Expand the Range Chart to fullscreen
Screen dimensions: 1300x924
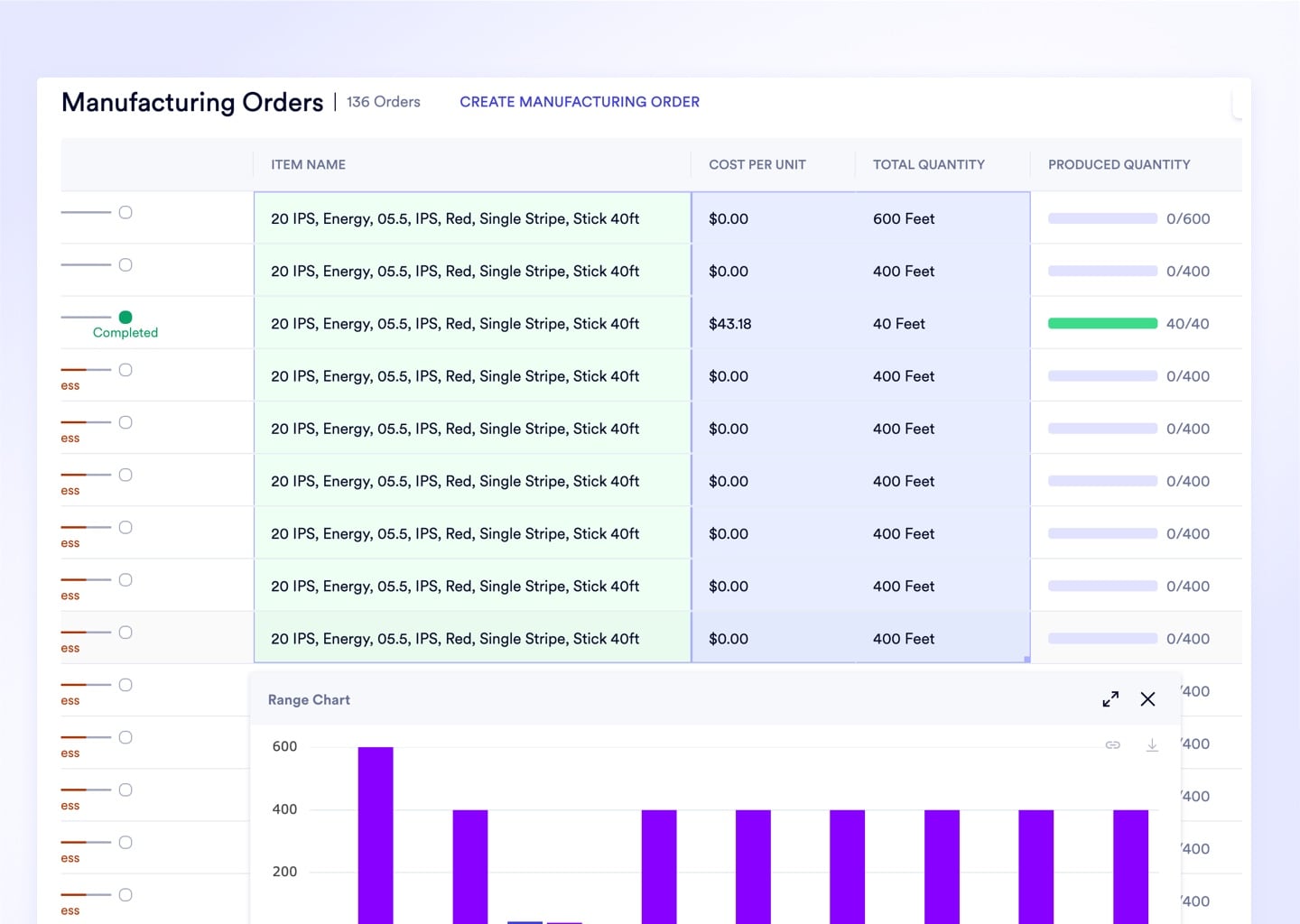1110,699
